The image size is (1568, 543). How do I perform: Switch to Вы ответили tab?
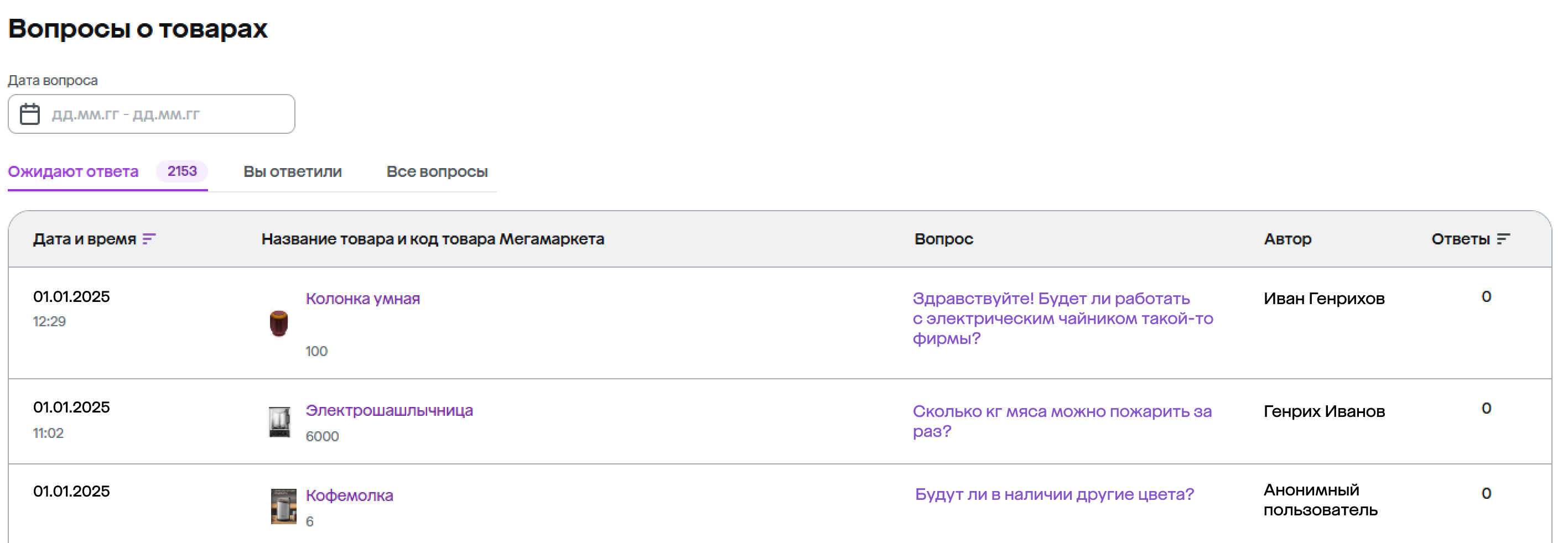pos(293,171)
